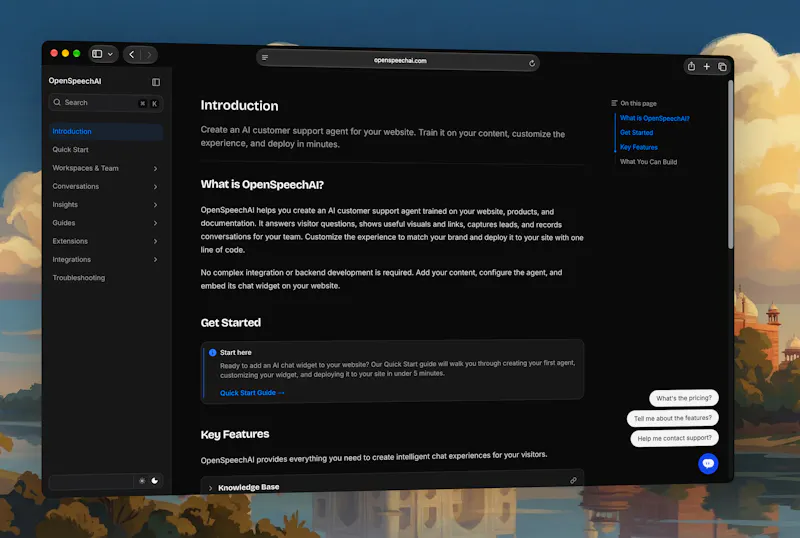Open the Conversations section
The width and height of the screenshot is (800, 538).
[x=76, y=186]
